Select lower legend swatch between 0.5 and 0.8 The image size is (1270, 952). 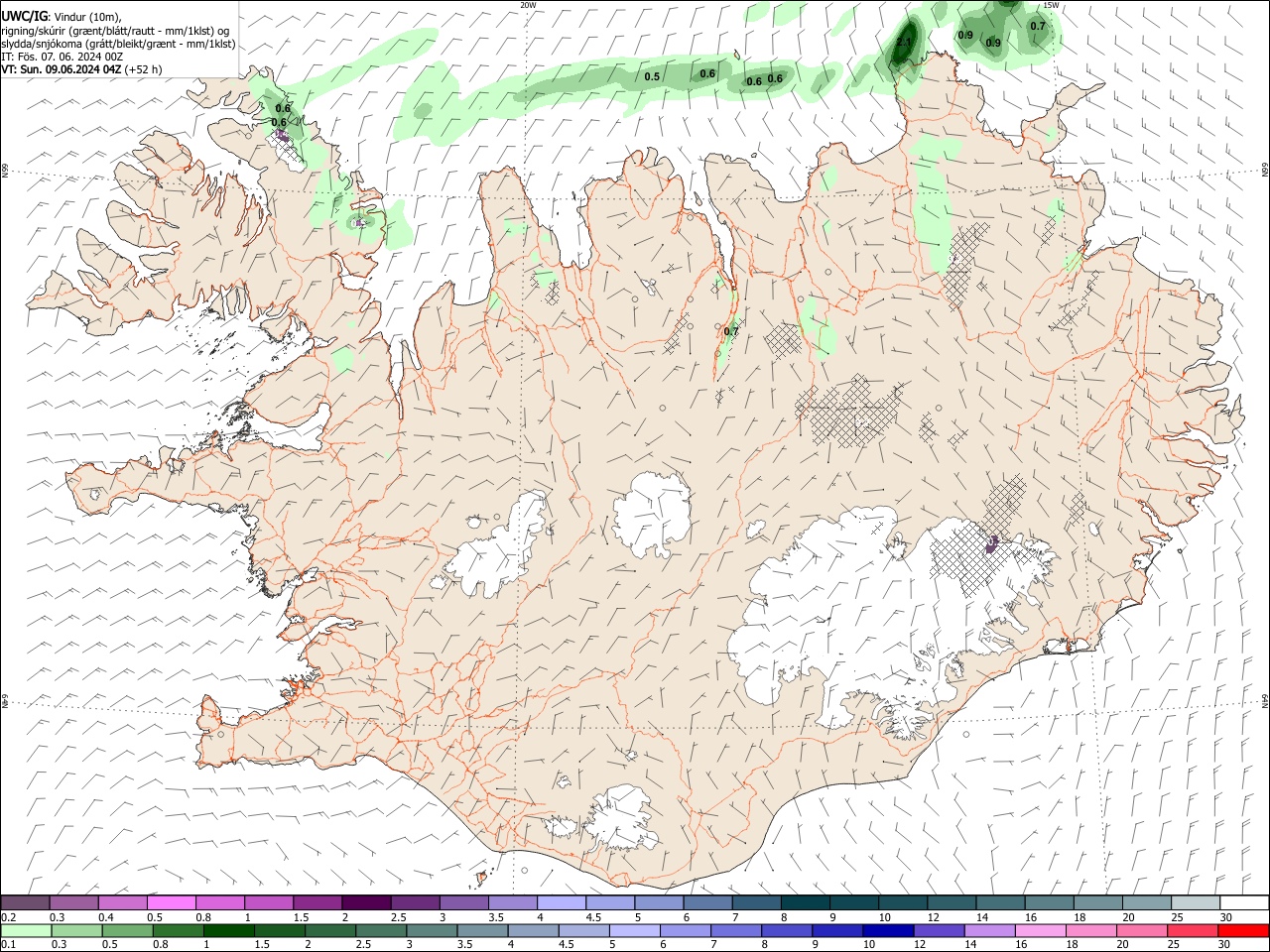pyautogui.click(x=127, y=930)
